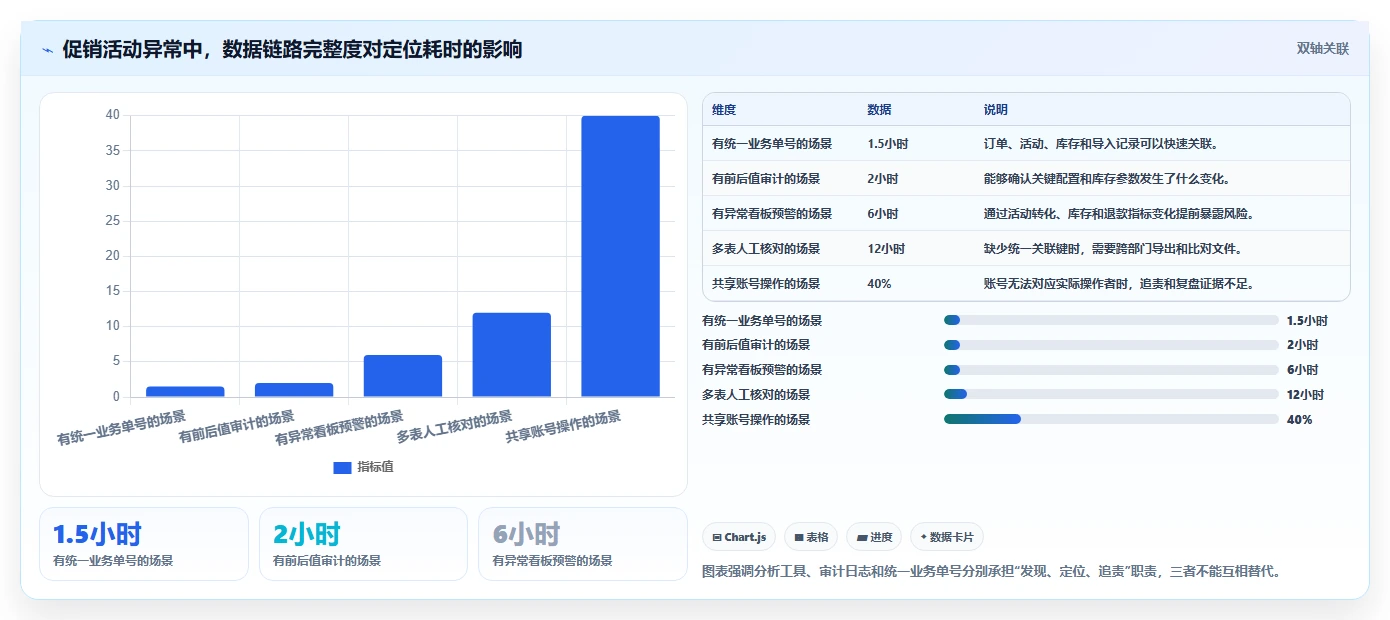Click the lightning icon beside the title
1390x620 pixels.
[x=48, y=50]
